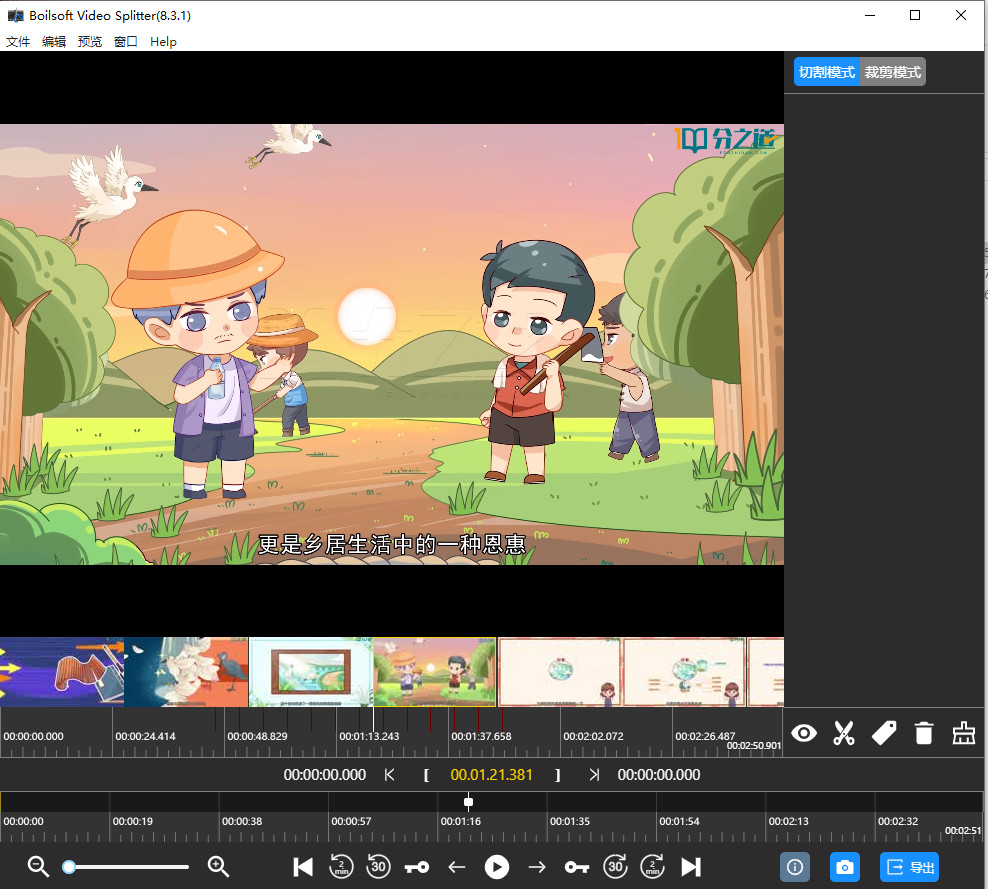Switch to 切割模式 mode

pyautogui.click(x=827, y=72)
